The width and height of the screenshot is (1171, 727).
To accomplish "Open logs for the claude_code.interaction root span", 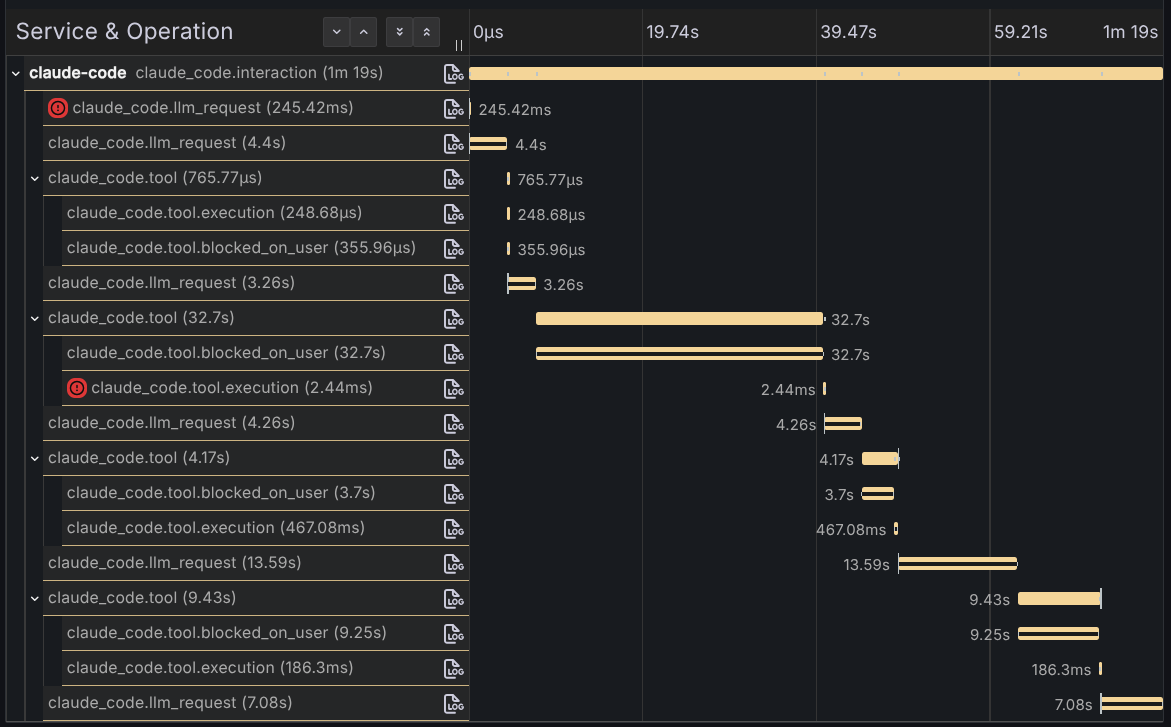I will coord(455,73).
